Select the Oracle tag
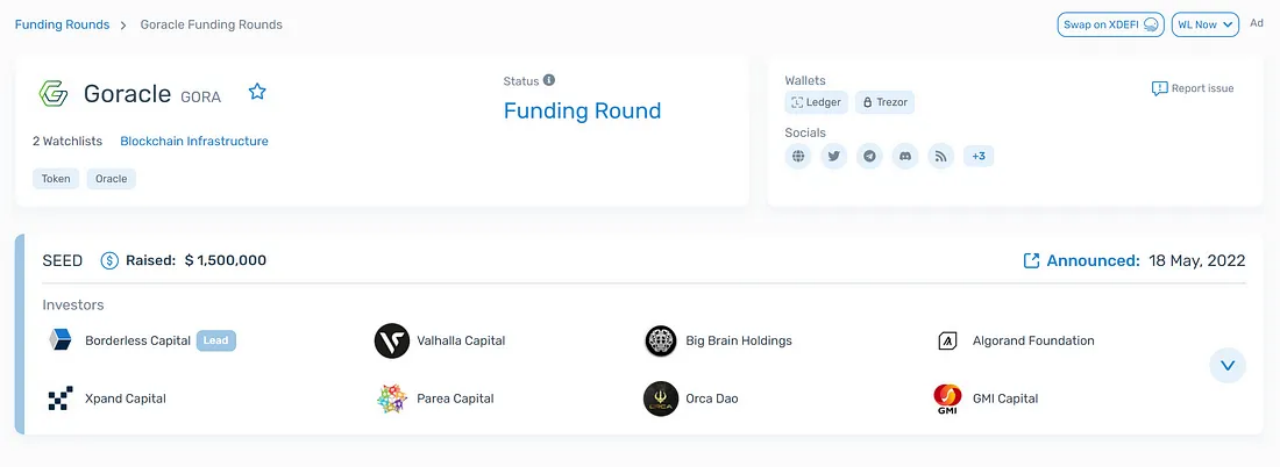This screenshot has height=467, width=1280. point(111,179)
